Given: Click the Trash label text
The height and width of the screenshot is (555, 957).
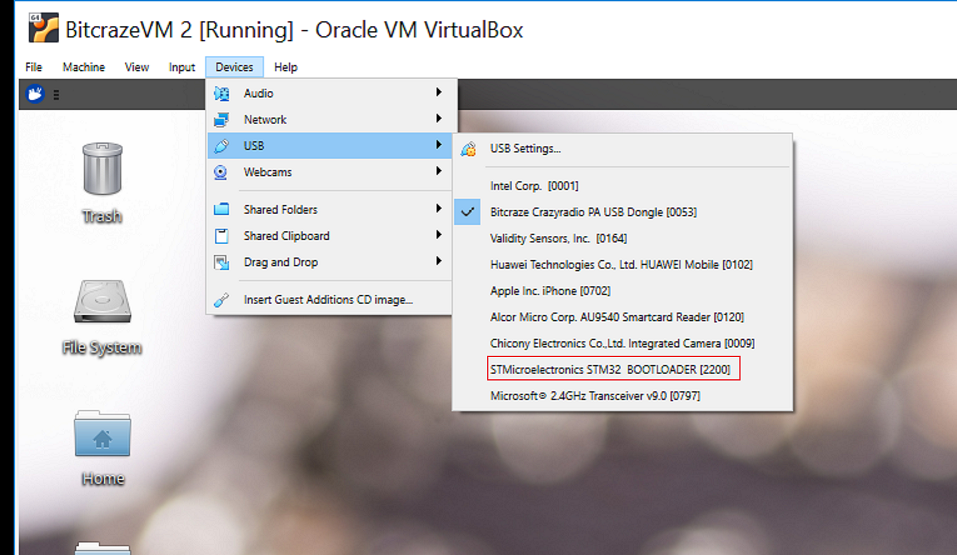Looking at the screenshot, I should click(x=102, y=216).
